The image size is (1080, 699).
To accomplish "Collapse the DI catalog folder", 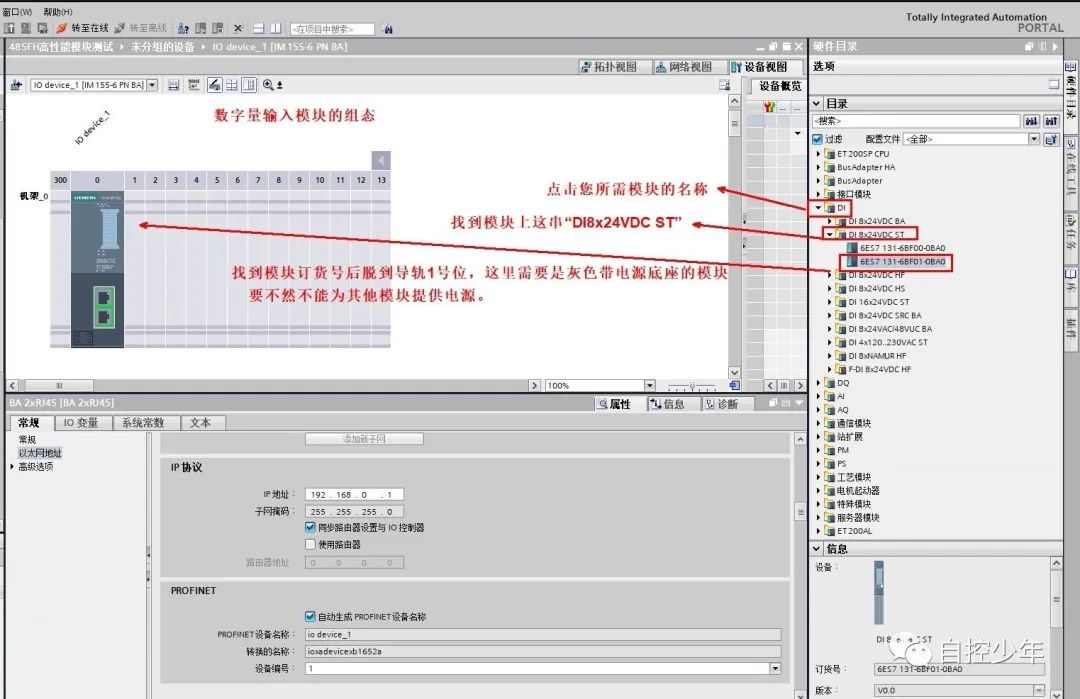I will 818,207.
